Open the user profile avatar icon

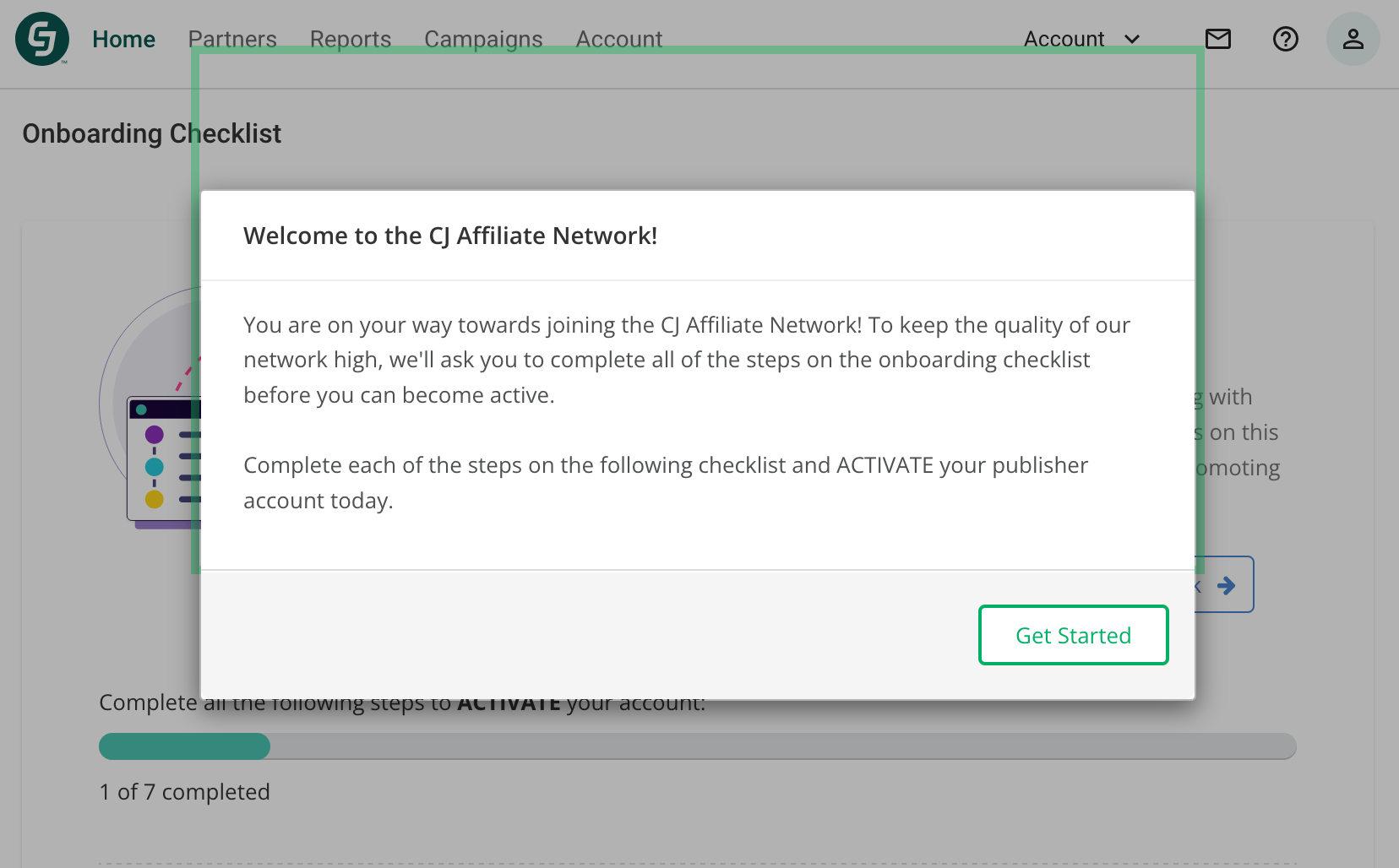pos(1353,39)
